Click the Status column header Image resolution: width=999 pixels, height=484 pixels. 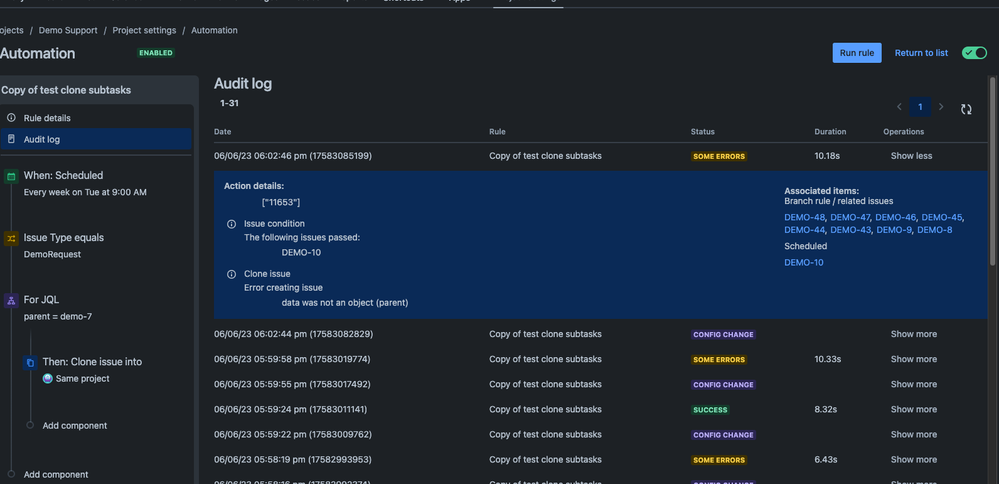tap(702, 132)
